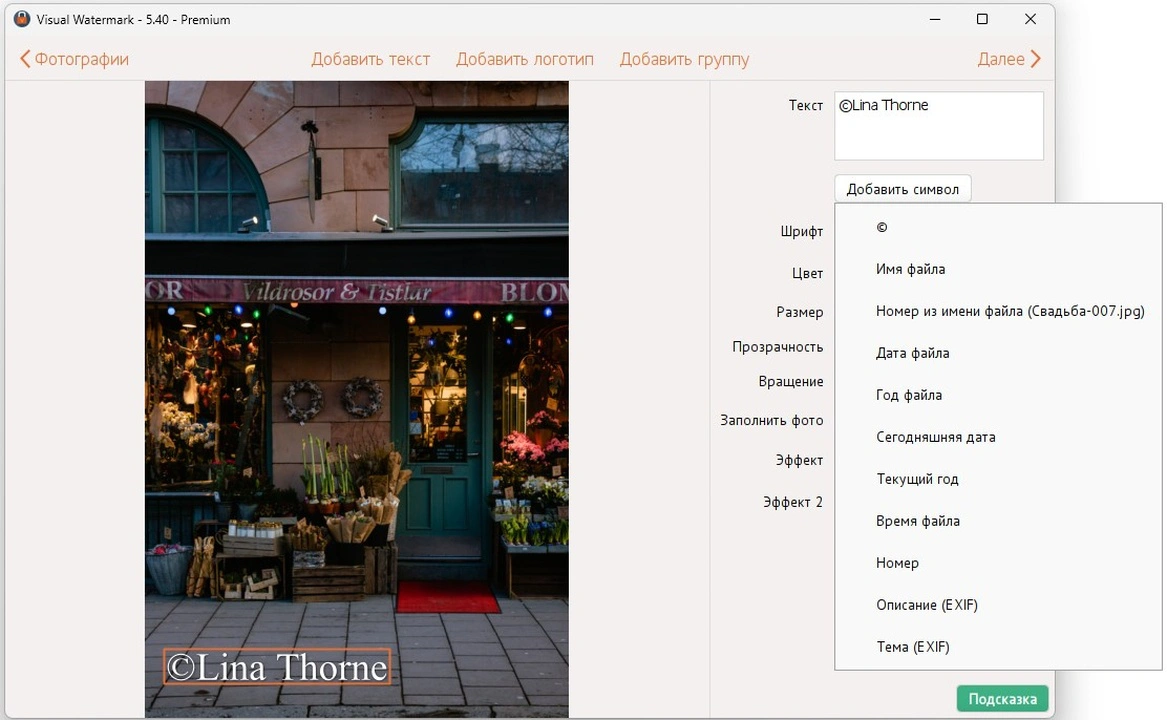Click the Вращение label
The width and height of the screenshot is (1167, 720).
coord(790,381)
